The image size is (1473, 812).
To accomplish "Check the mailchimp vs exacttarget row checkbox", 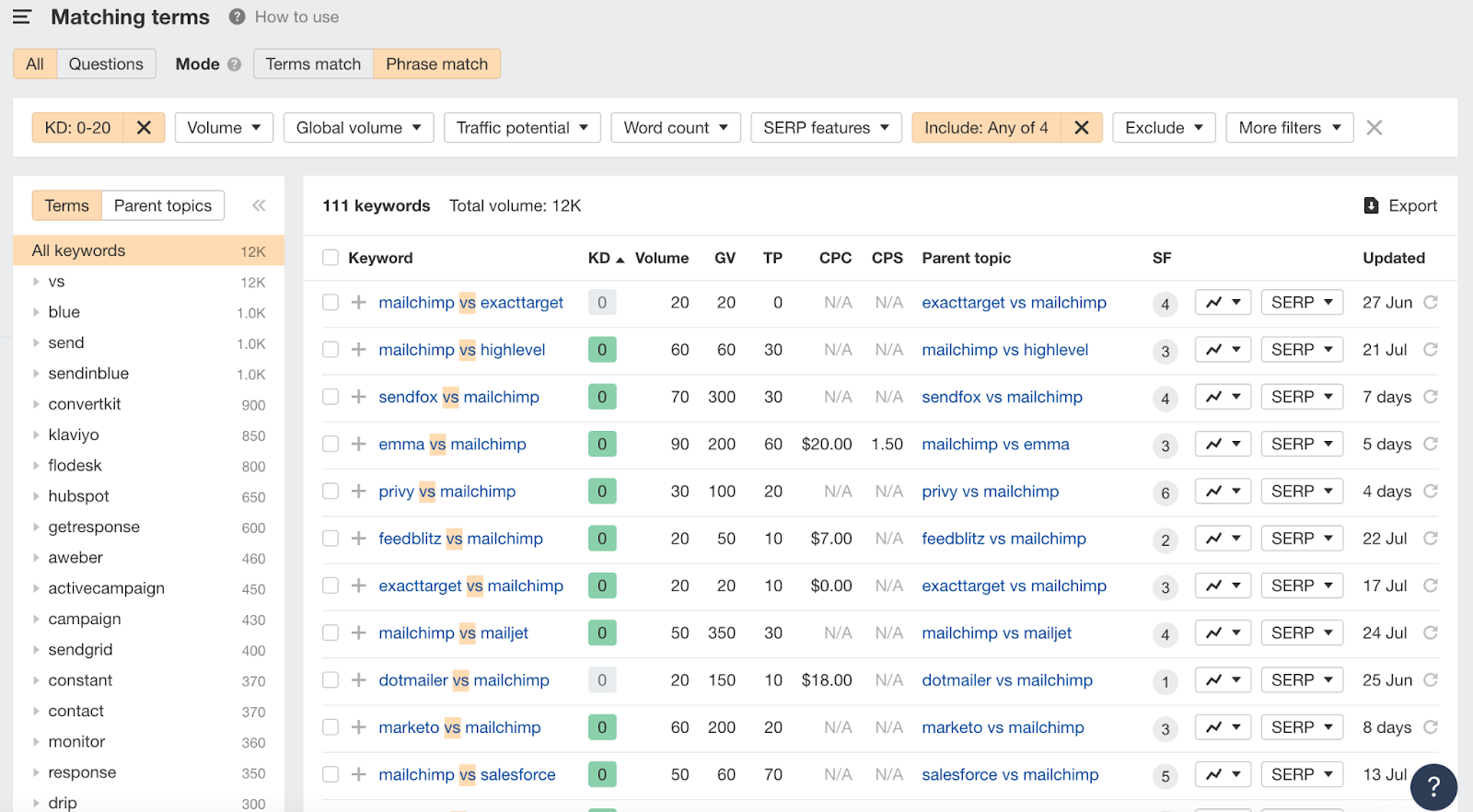I will tap(331, 303).
